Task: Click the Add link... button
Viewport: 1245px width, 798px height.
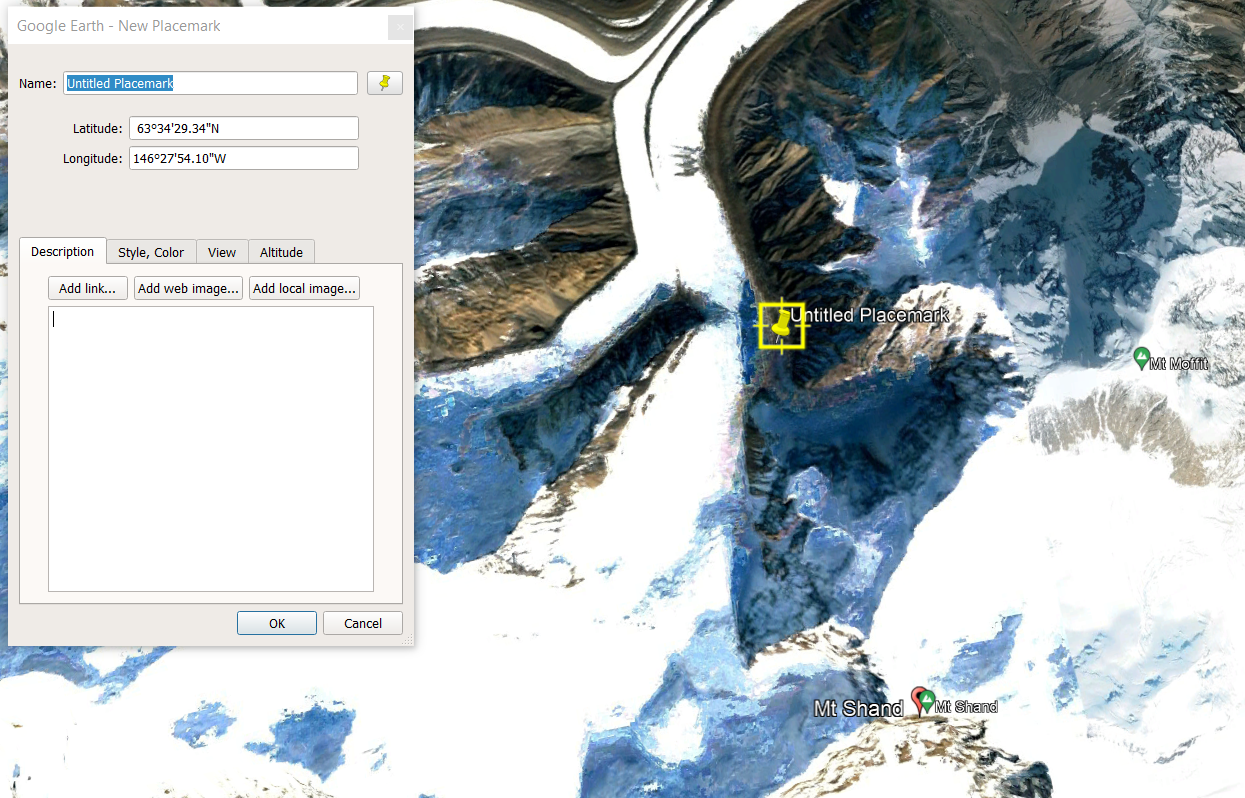Action: click(x=88, y=288)
